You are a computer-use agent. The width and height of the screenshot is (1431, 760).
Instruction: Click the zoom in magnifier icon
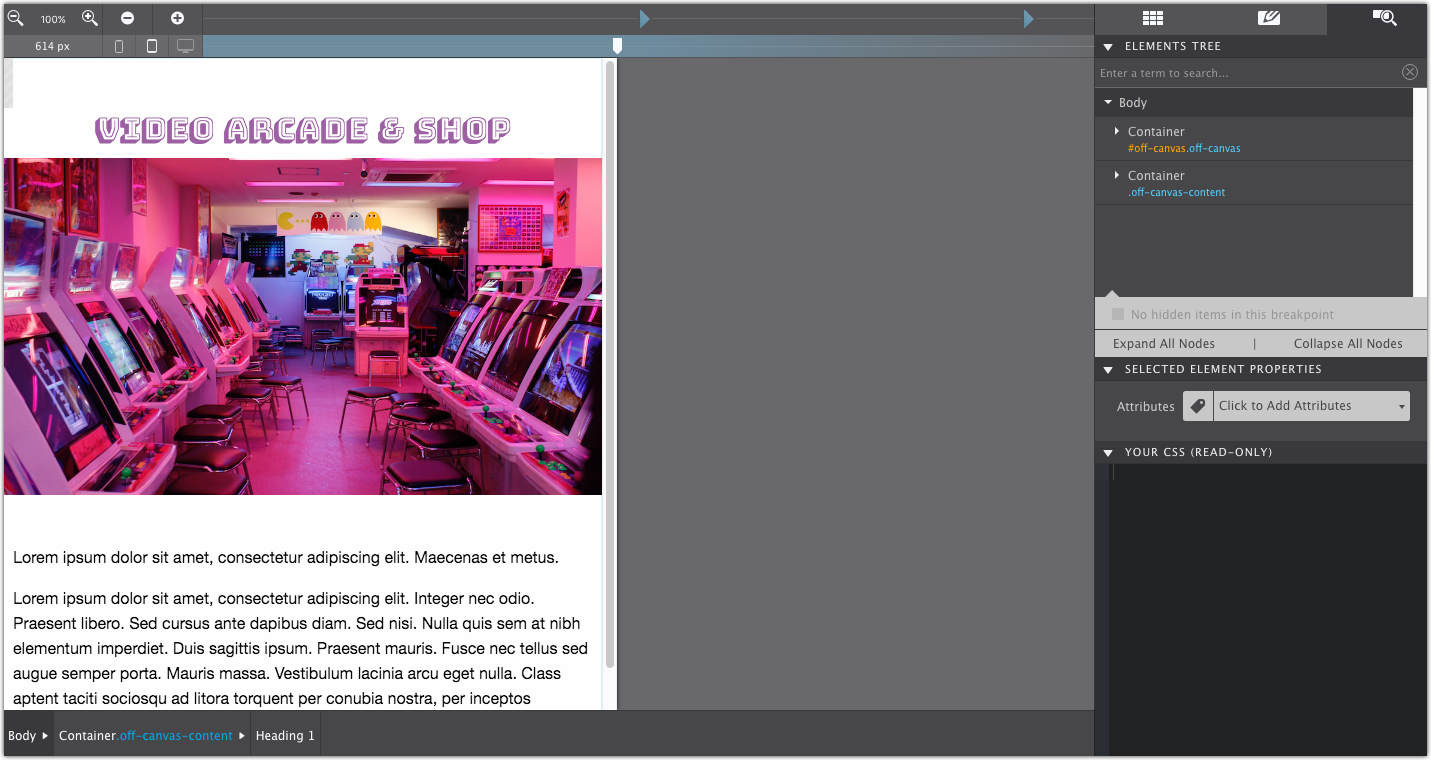click(x=90, y=18)
